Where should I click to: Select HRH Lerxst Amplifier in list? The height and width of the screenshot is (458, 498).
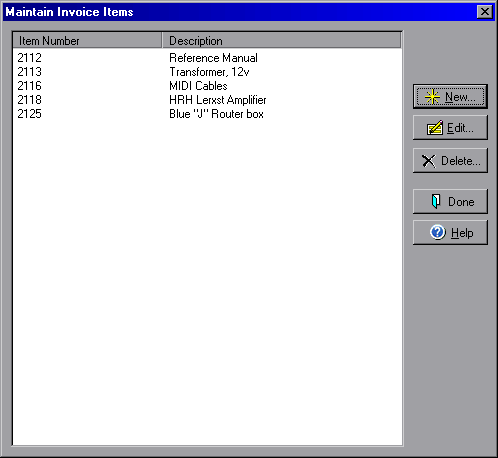click(218, 100)
